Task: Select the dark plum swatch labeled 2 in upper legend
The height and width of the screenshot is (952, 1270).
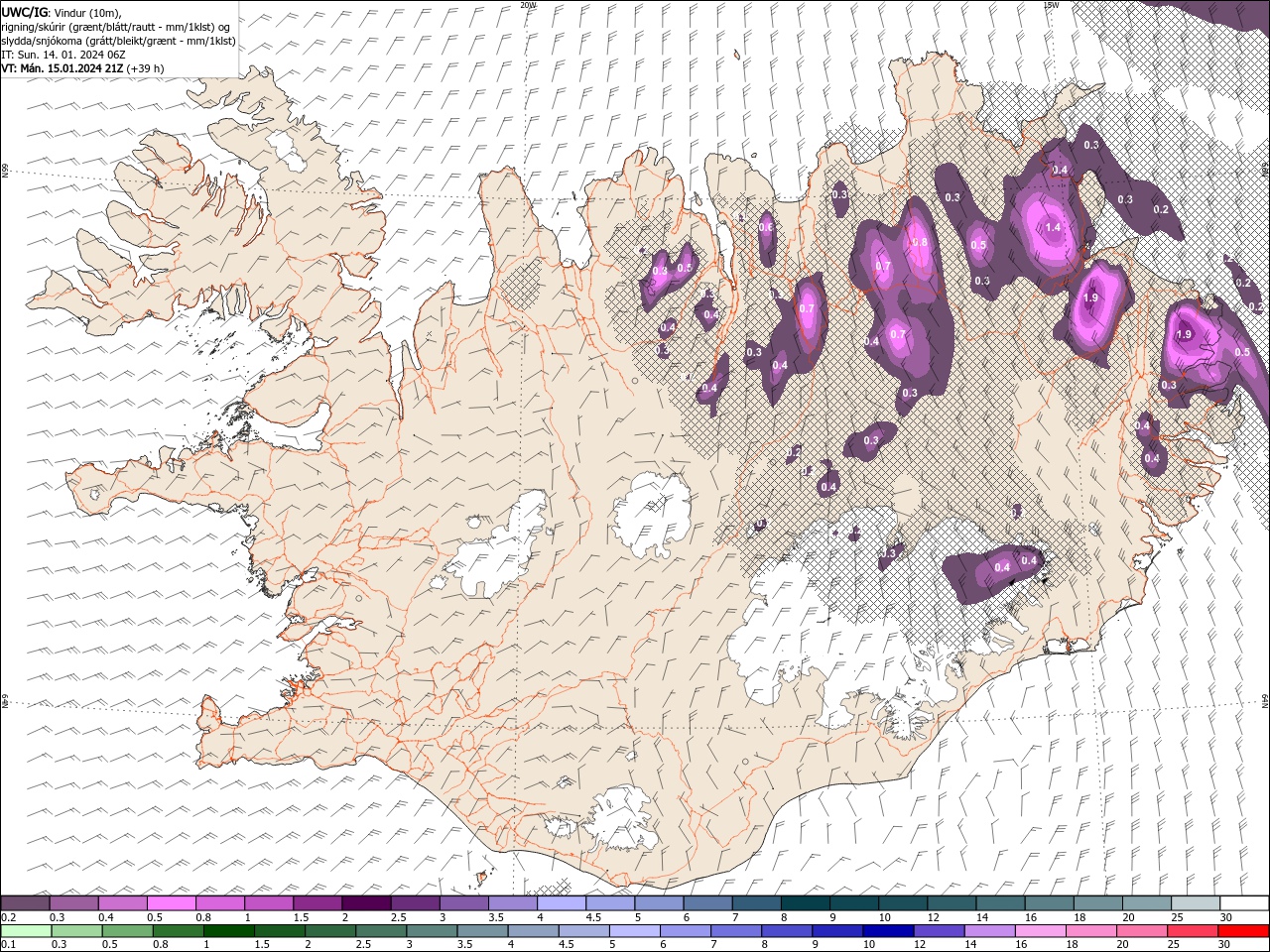Action: click(366, 903)
